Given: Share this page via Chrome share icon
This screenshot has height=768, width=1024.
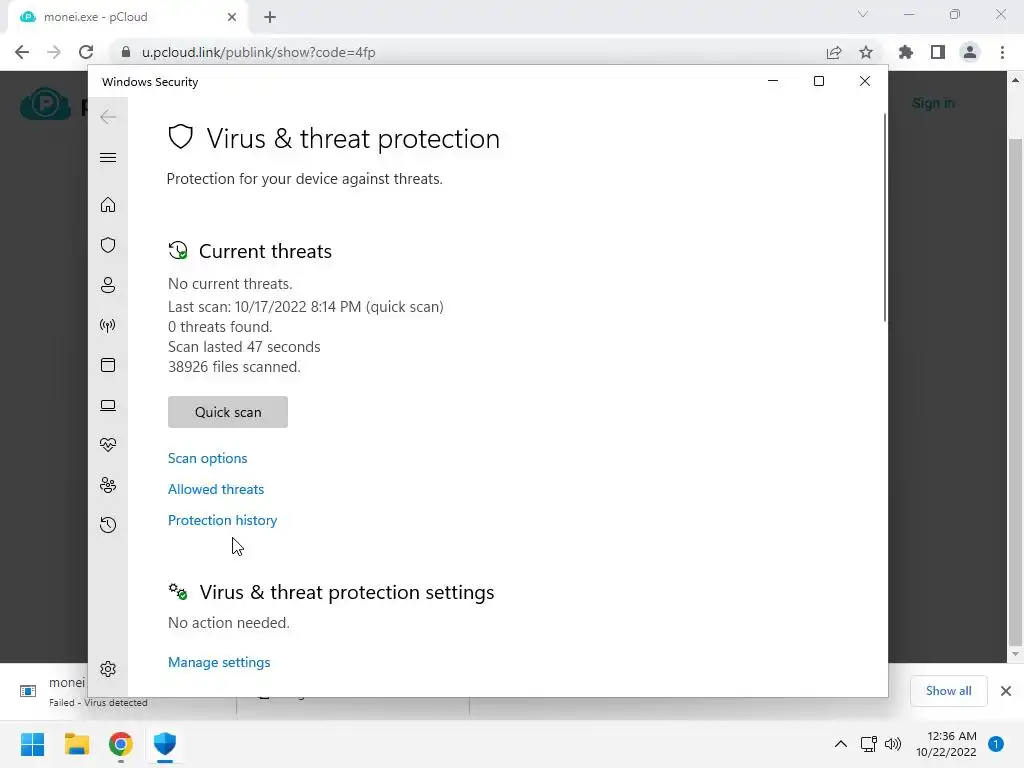Looking at the screenshot, I should 834,52.
